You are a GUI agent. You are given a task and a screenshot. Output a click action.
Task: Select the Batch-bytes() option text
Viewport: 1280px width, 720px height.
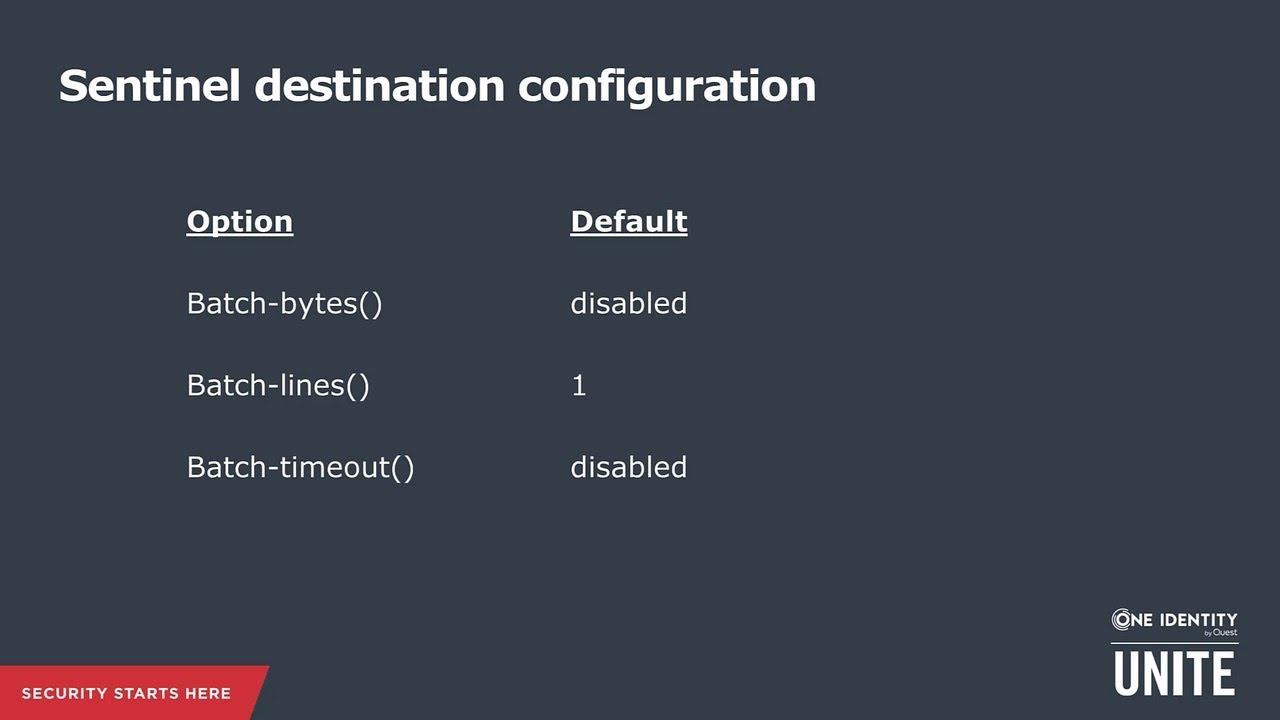point(284,303)
